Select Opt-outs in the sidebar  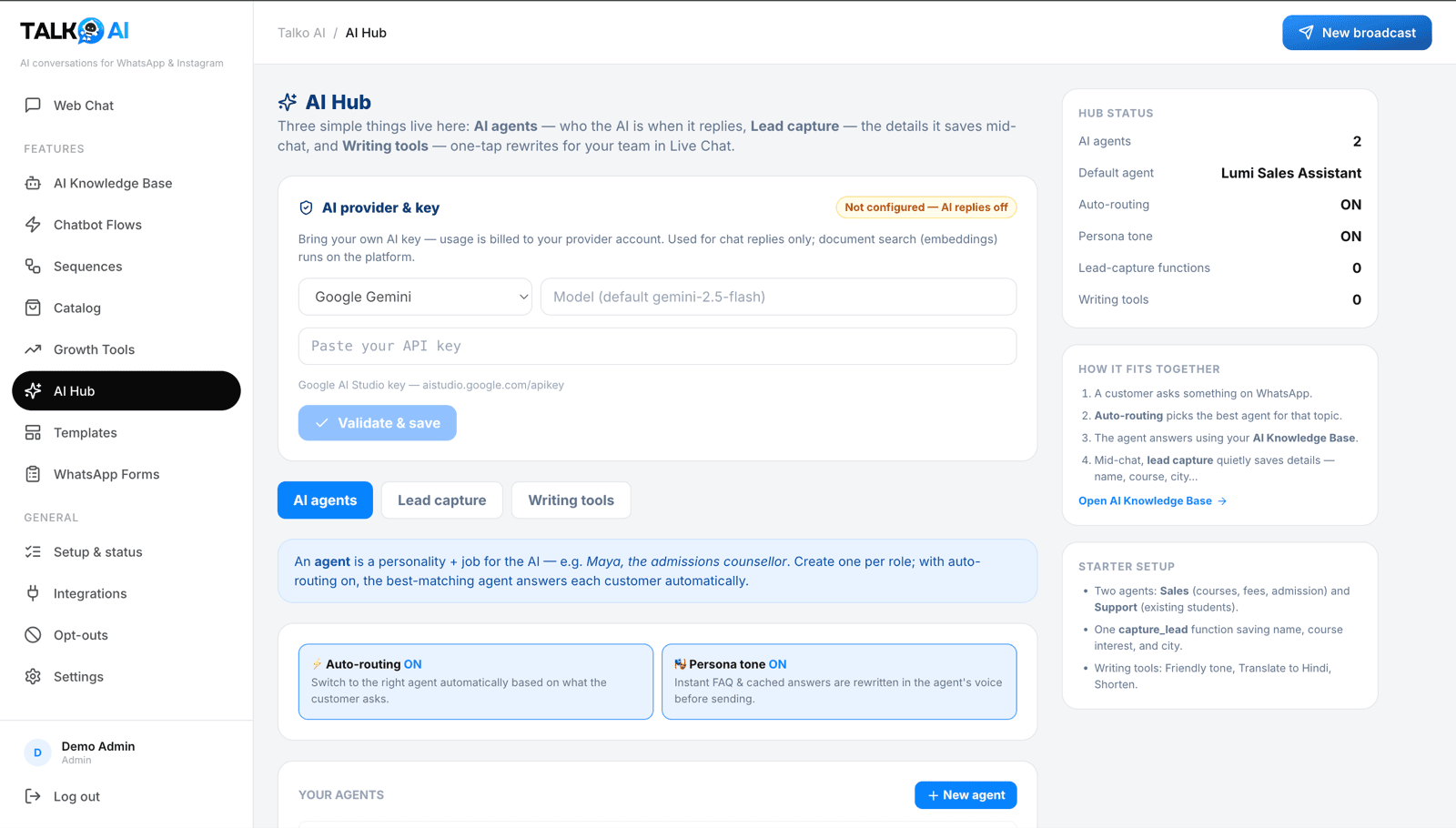click(x=126, y=635)
